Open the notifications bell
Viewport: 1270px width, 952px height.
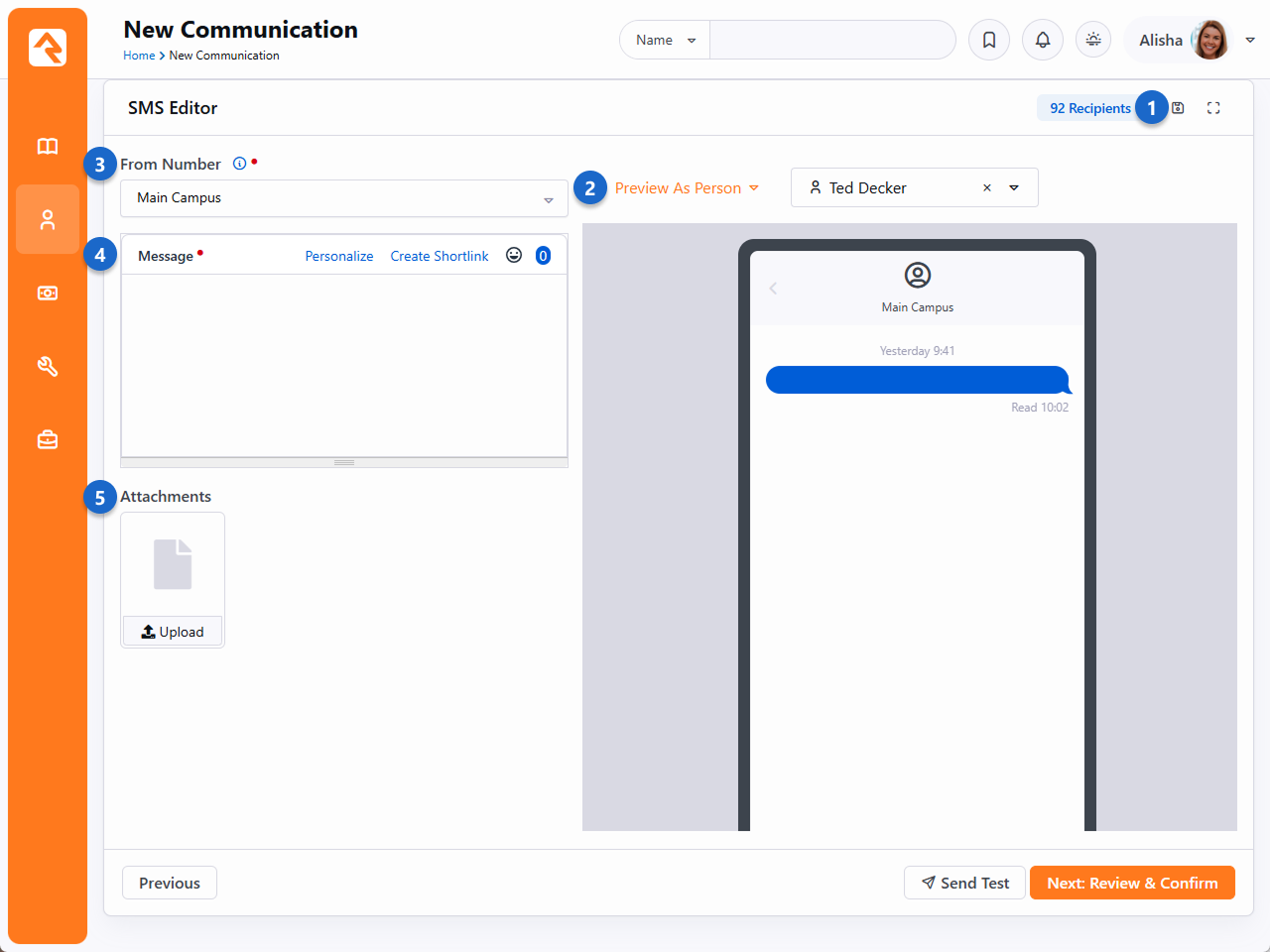1042,41
